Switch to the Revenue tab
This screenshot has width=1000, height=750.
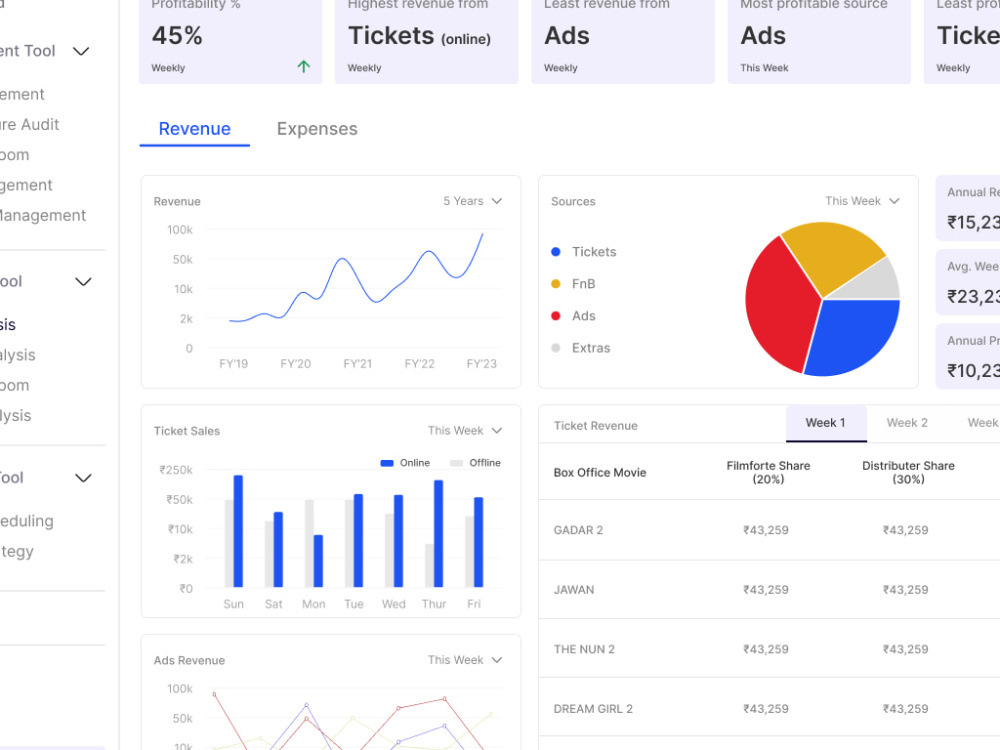coord(195,129)
